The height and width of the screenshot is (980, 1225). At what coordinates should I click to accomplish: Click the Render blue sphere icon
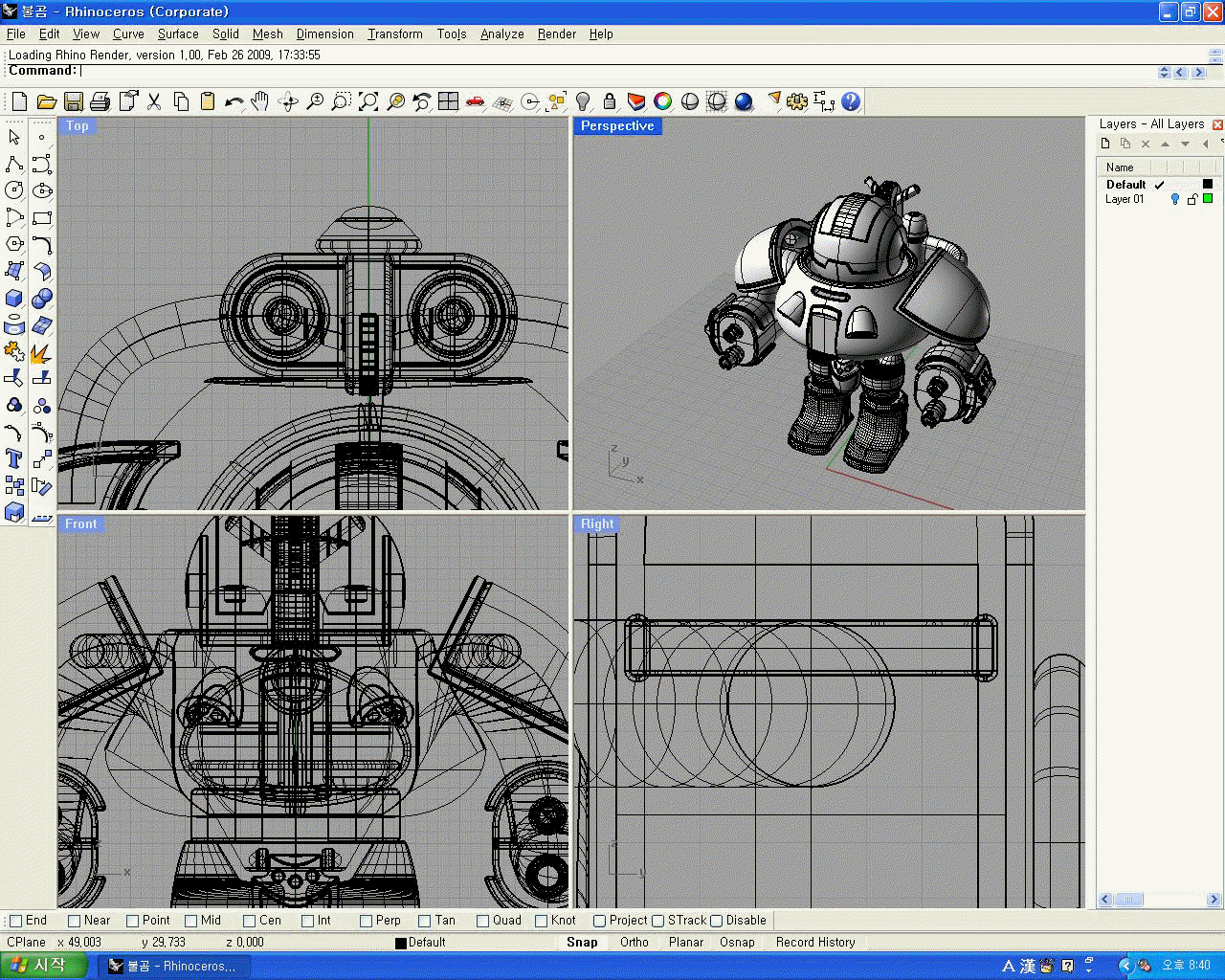point(744,101)
